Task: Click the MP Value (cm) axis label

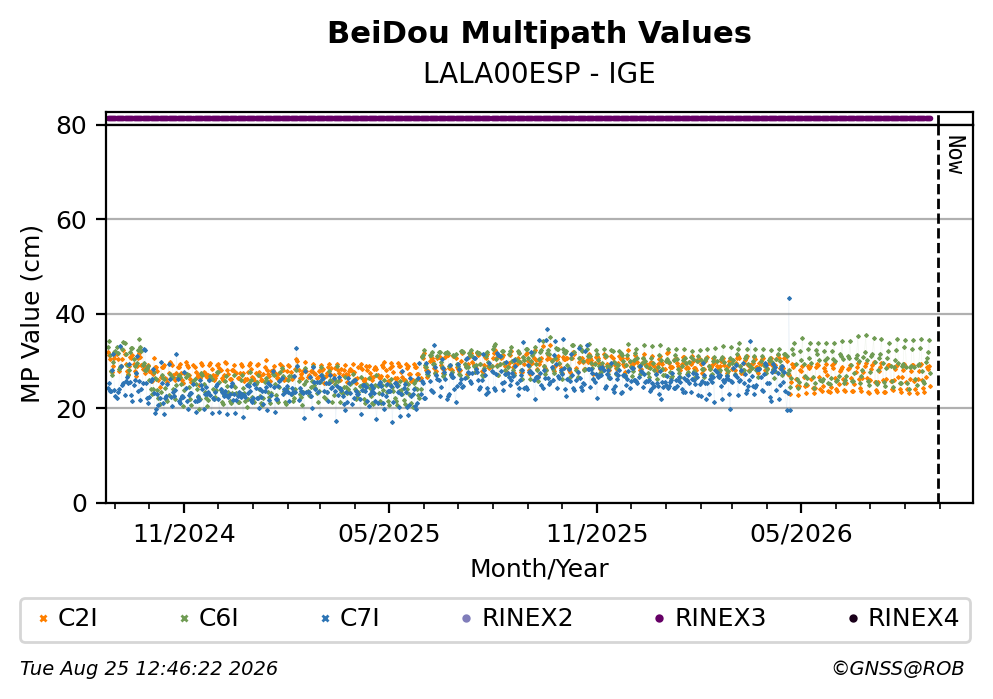Action: [x=30, y=315]
